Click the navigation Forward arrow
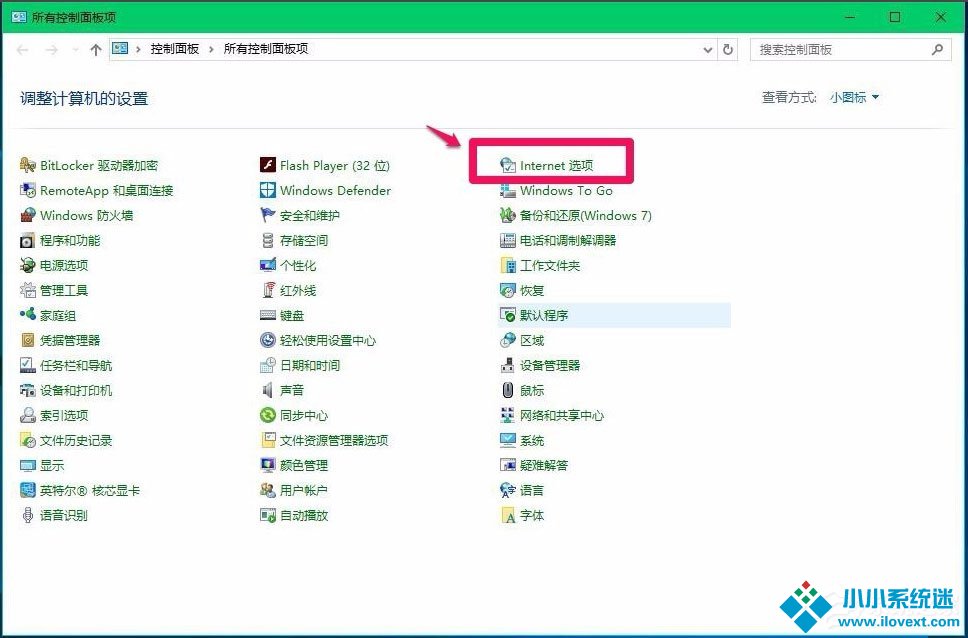968x638 pixels. tap(51, 50)
